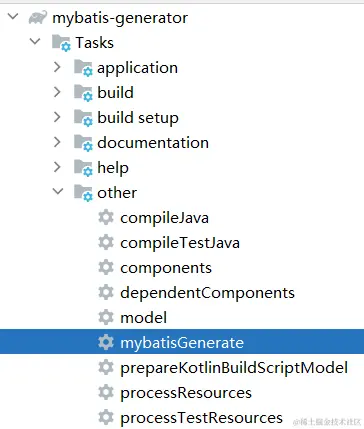Expand the build task group
Image resolution: width=364 pixels, height=429 pixels.
pyautogui.click(x=57, y=92)
